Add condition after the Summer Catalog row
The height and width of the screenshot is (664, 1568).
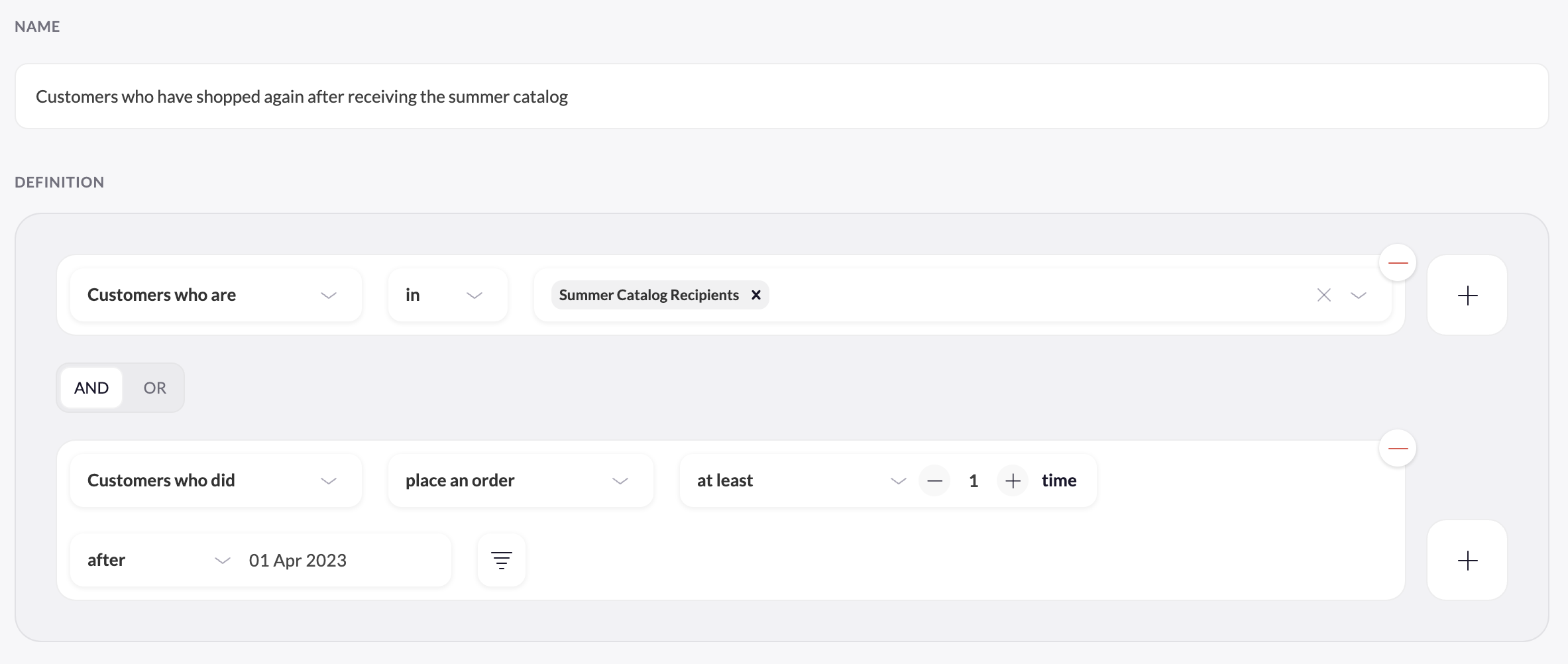1467,296
